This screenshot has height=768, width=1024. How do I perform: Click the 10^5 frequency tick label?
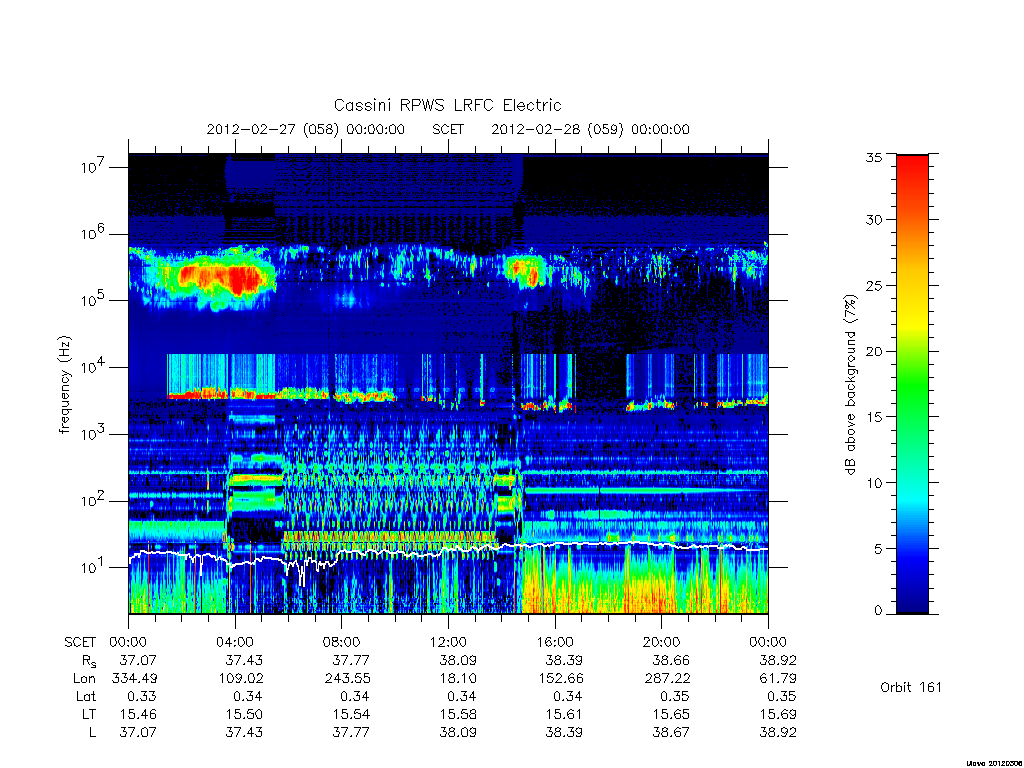tap(94, 300)
